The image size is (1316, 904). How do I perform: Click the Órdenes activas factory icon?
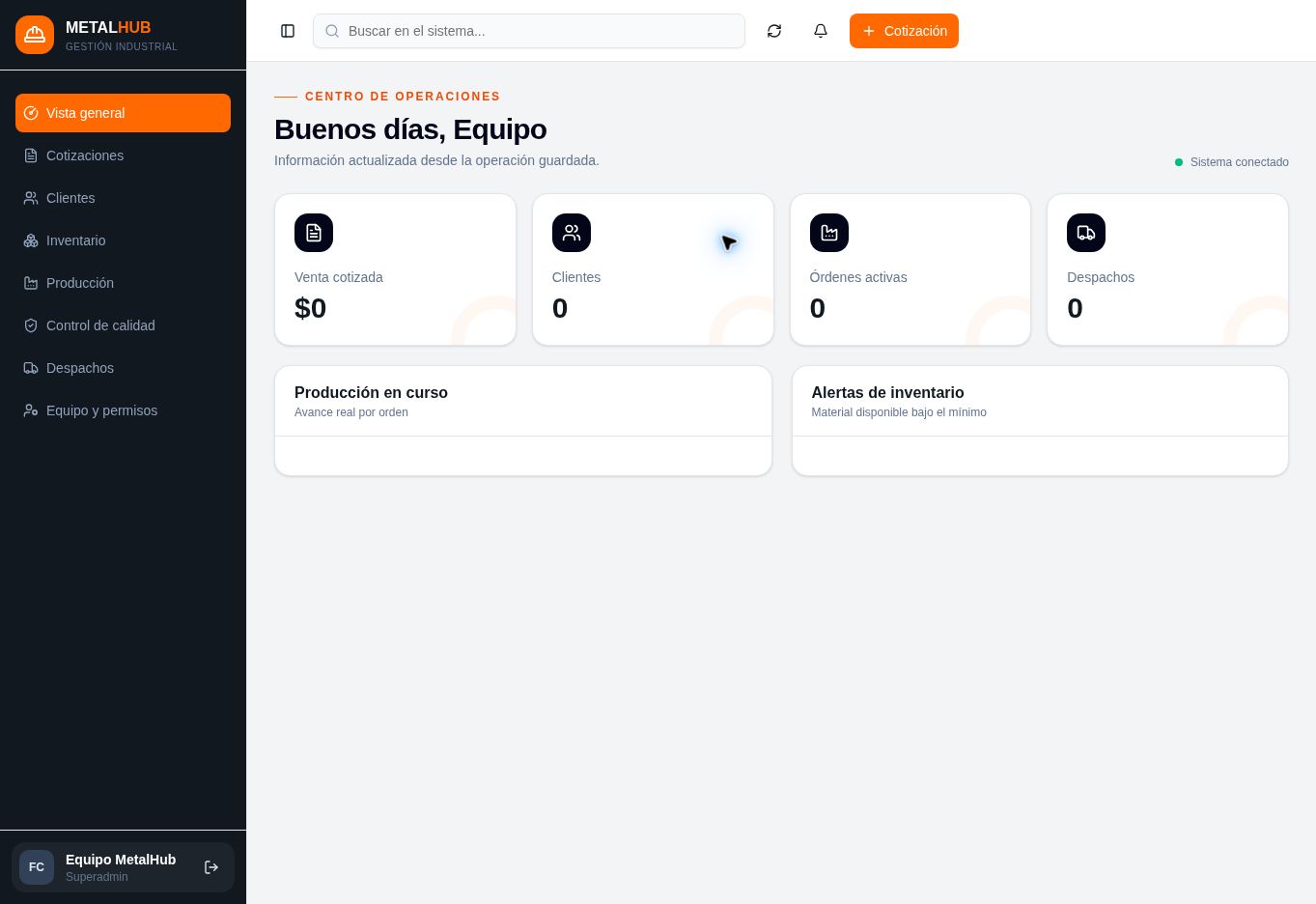829,233
